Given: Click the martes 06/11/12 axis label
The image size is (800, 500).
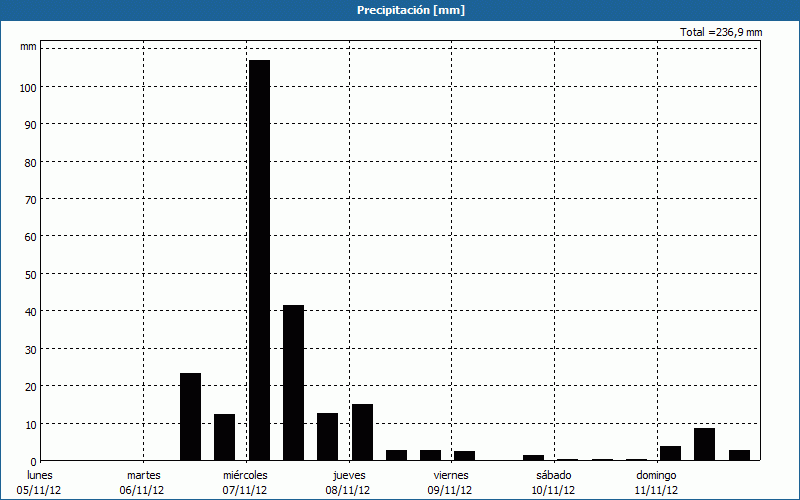Looking at the screenshot, I should [143, 482].
